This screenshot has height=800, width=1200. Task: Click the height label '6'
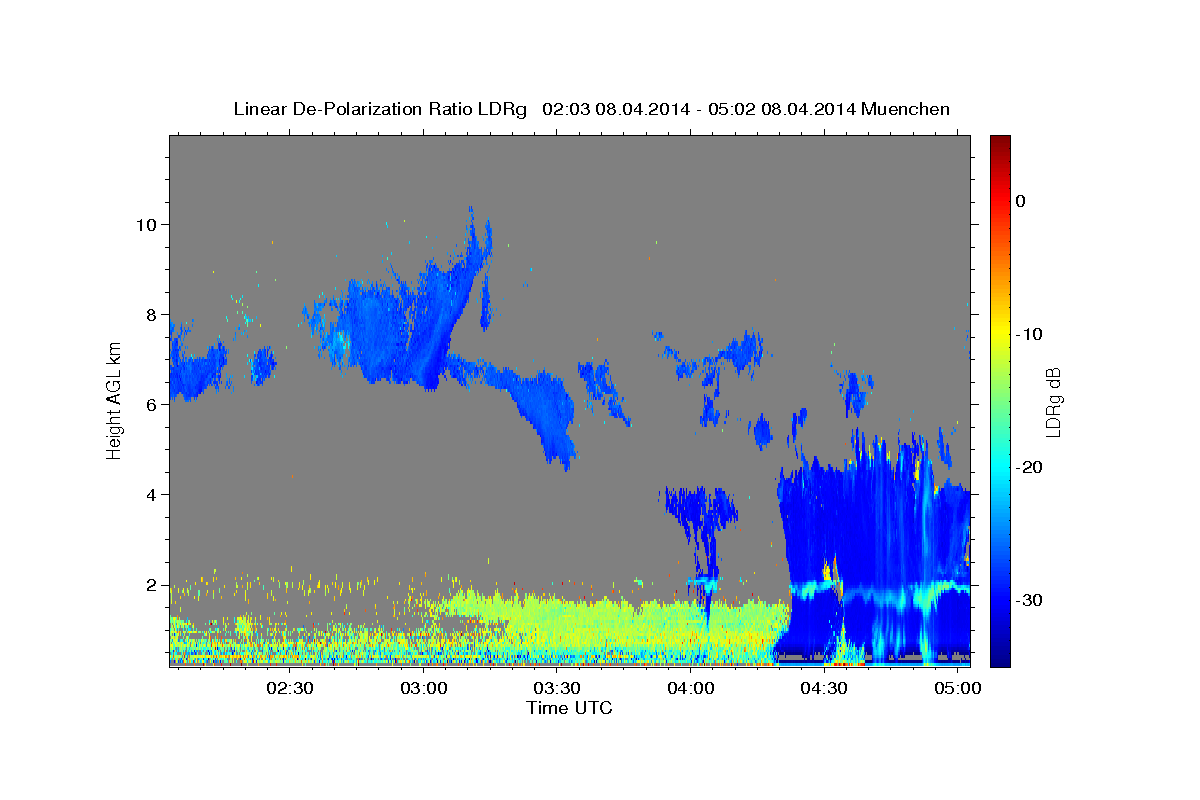[152, 404]
